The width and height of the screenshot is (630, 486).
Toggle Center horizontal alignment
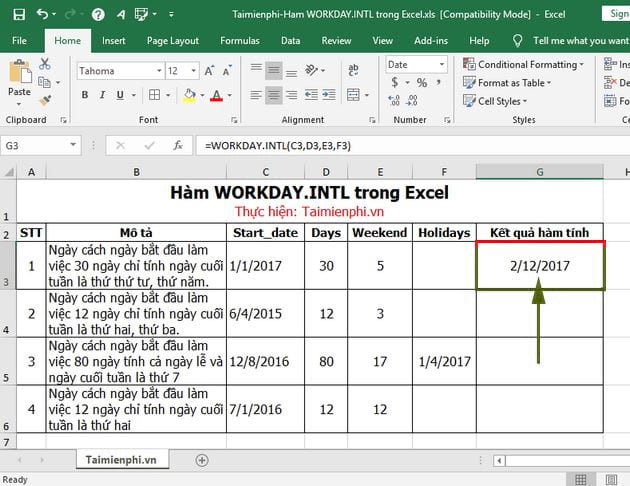pyautogui.click(x=274, y=95)
